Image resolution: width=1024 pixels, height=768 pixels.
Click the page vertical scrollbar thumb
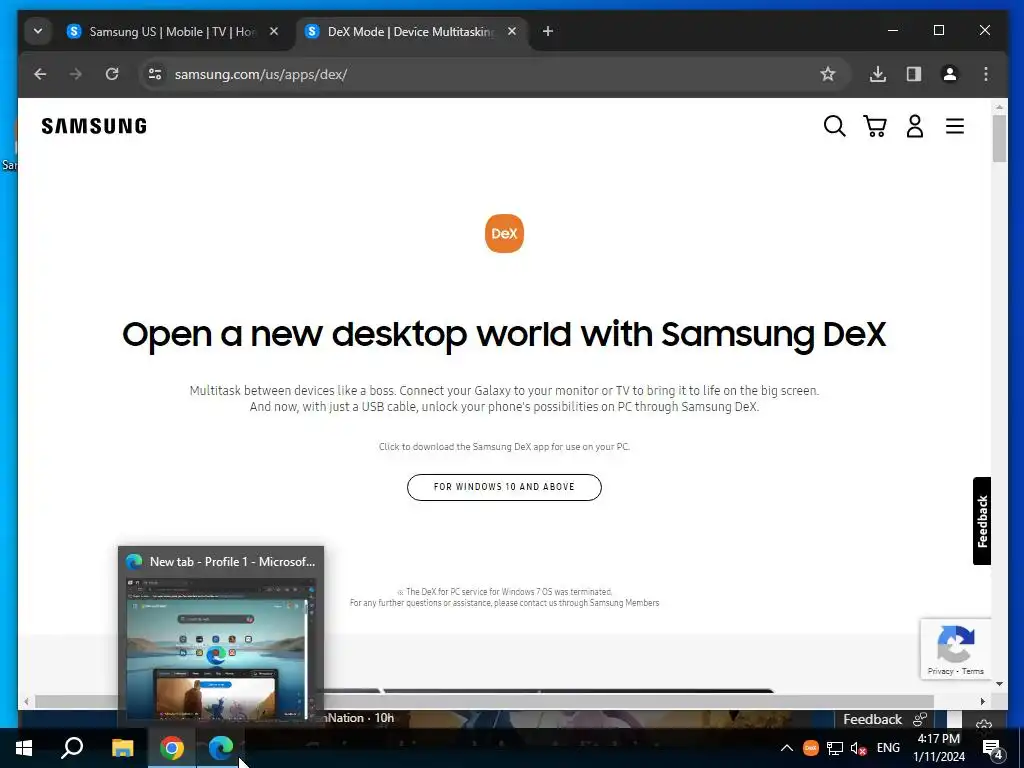999,138
